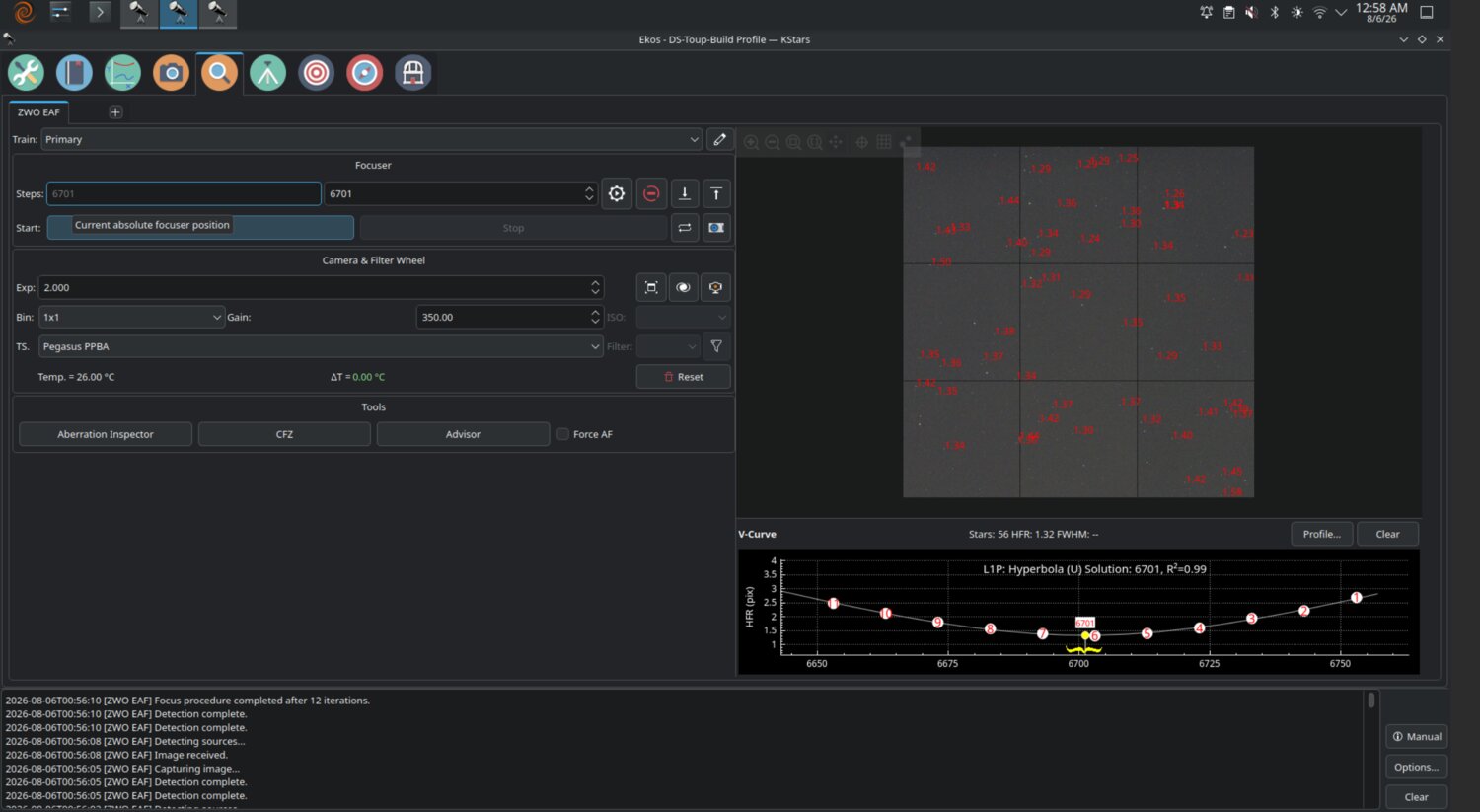Open the Aberration Inspector tool
1480x812 pixels.
(x=106, y=434)
